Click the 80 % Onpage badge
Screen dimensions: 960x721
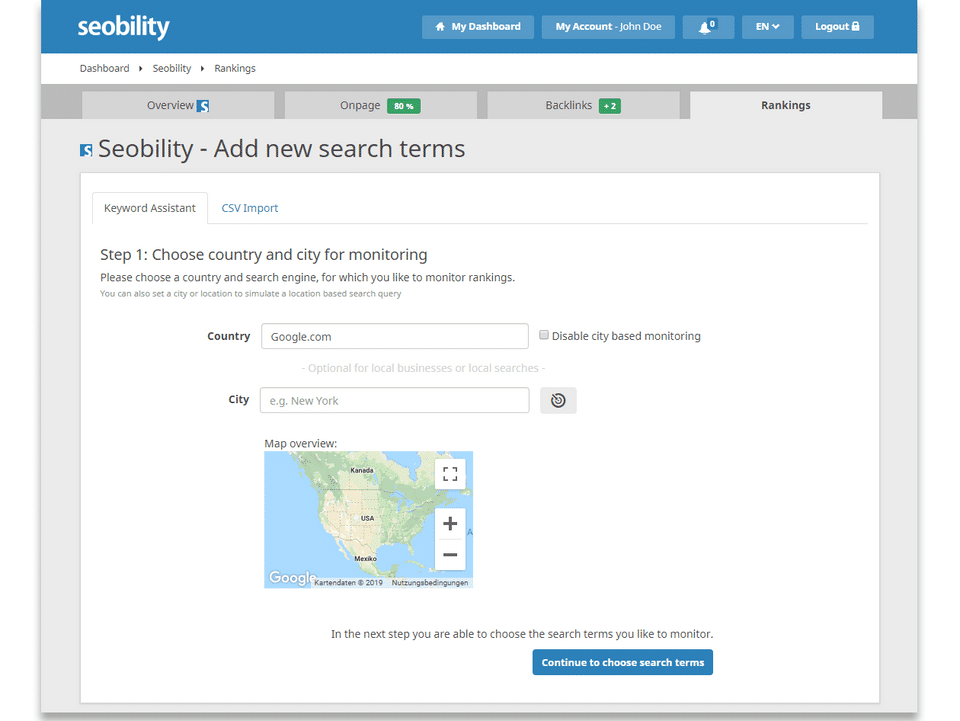(x=403, y=106)
